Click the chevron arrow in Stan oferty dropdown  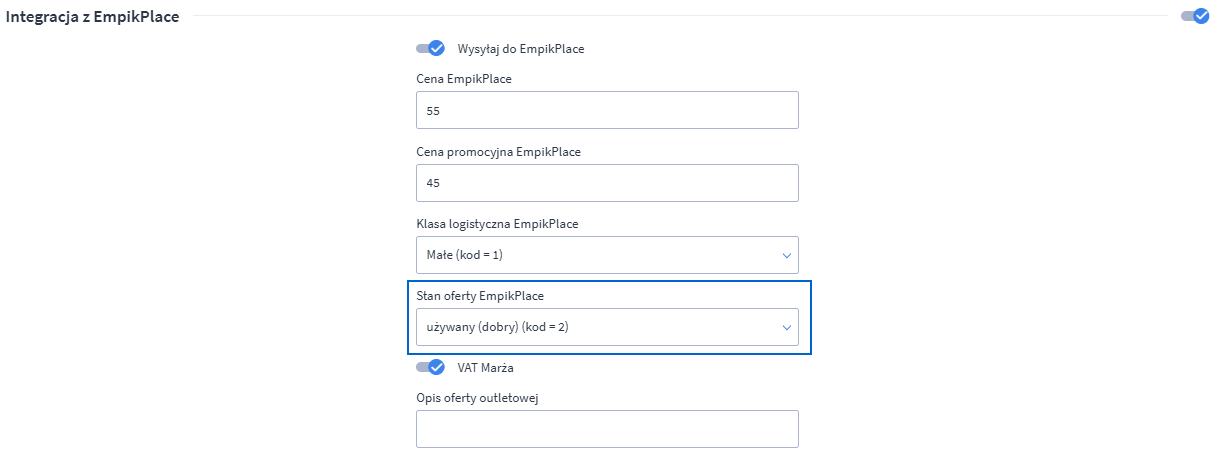785,327
